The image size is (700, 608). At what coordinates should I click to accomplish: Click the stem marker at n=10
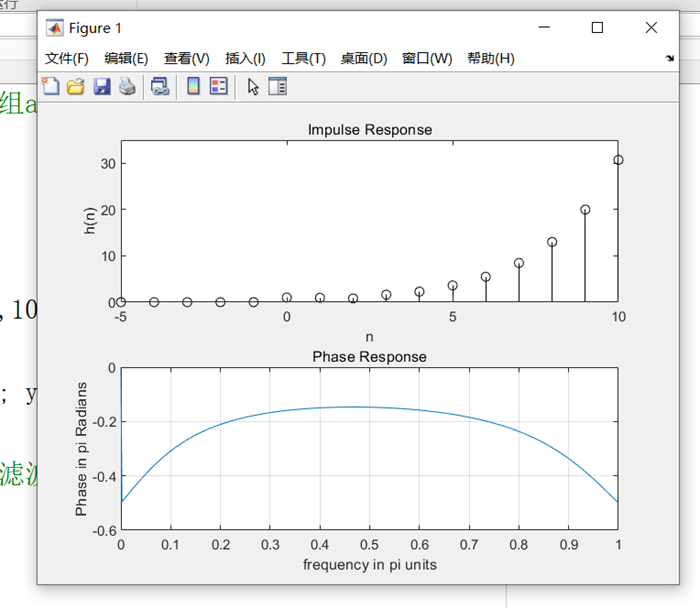[x=618, y=160]
